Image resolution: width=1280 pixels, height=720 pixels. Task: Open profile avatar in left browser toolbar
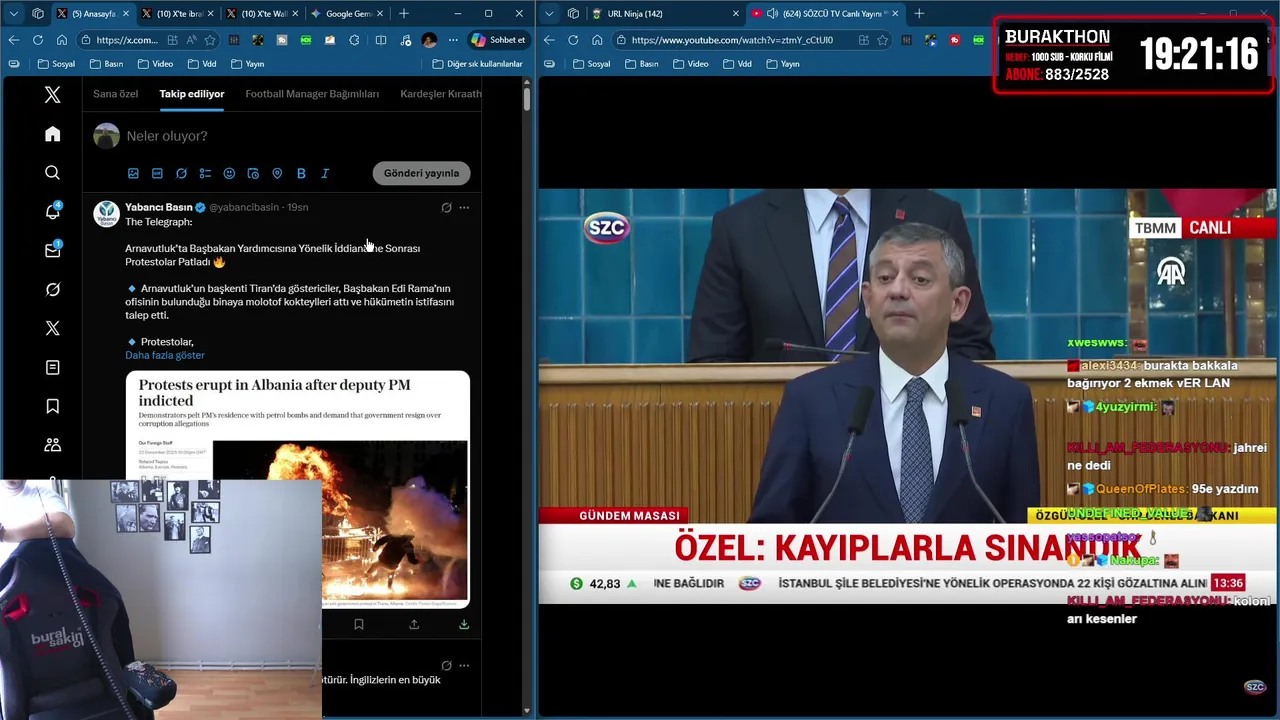pos(429,40)
